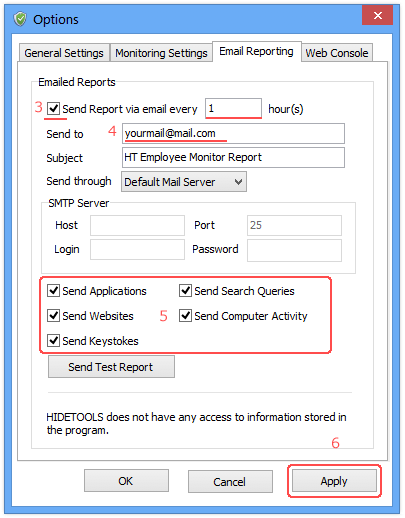Click the hours interval input field
This screenshot has height=518, width=405.
(x=233, y=108)
